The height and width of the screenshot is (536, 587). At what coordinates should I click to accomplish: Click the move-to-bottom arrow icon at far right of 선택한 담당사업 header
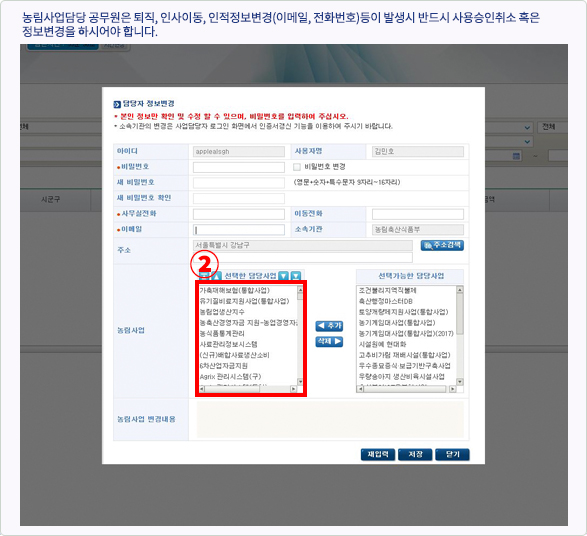tap(296, 276)
